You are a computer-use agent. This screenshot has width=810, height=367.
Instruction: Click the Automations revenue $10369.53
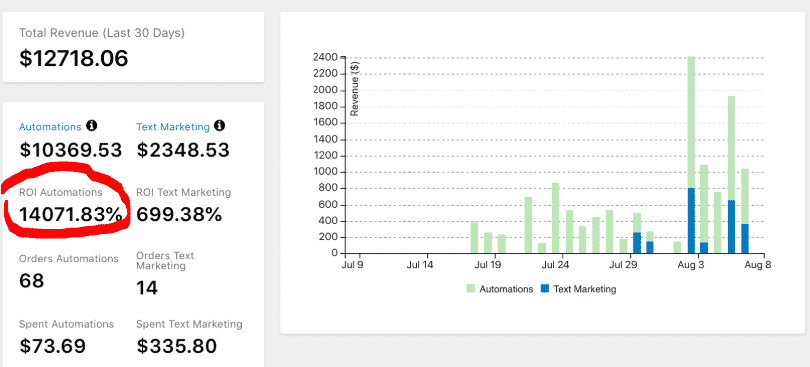(x=71, y=150)
